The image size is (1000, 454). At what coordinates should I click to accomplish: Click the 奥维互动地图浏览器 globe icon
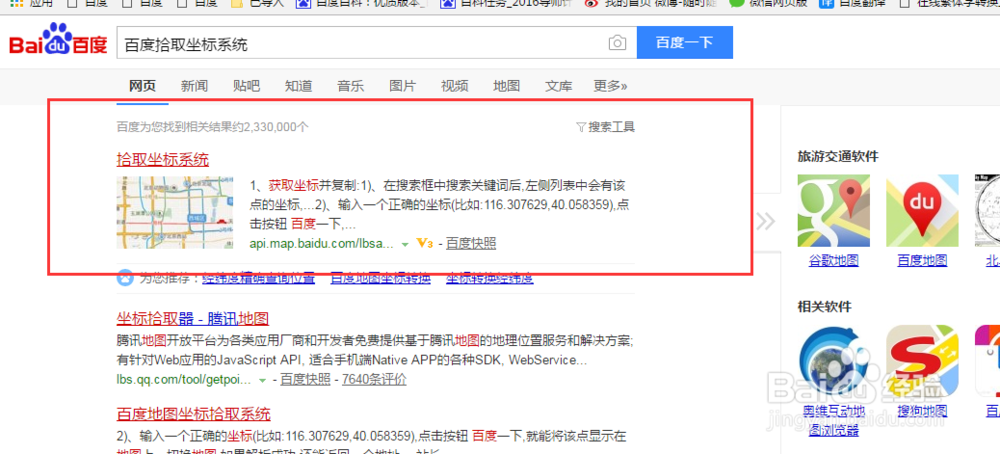834,361
